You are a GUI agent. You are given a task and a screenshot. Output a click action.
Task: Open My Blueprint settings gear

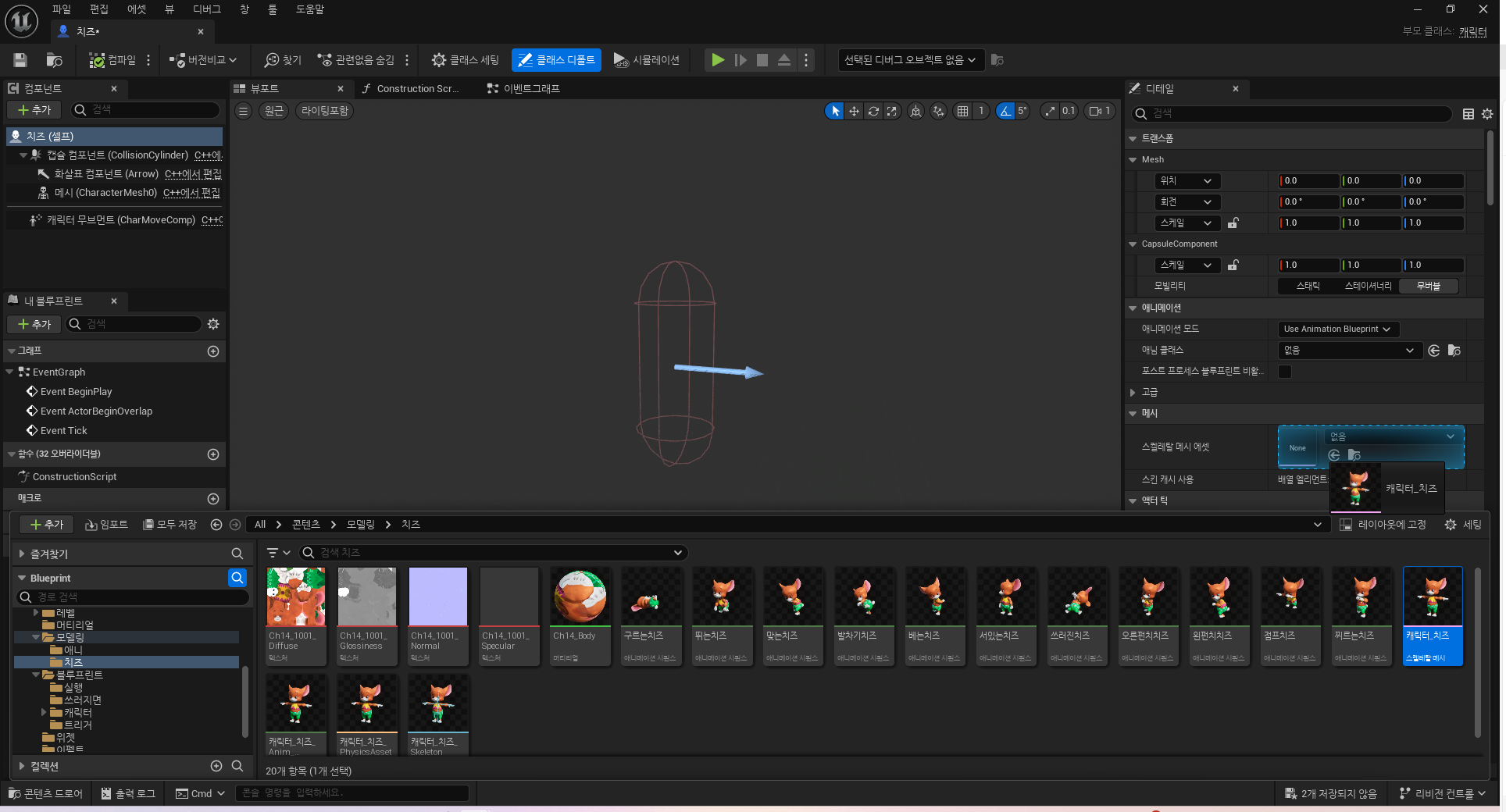tap(213, 324)
